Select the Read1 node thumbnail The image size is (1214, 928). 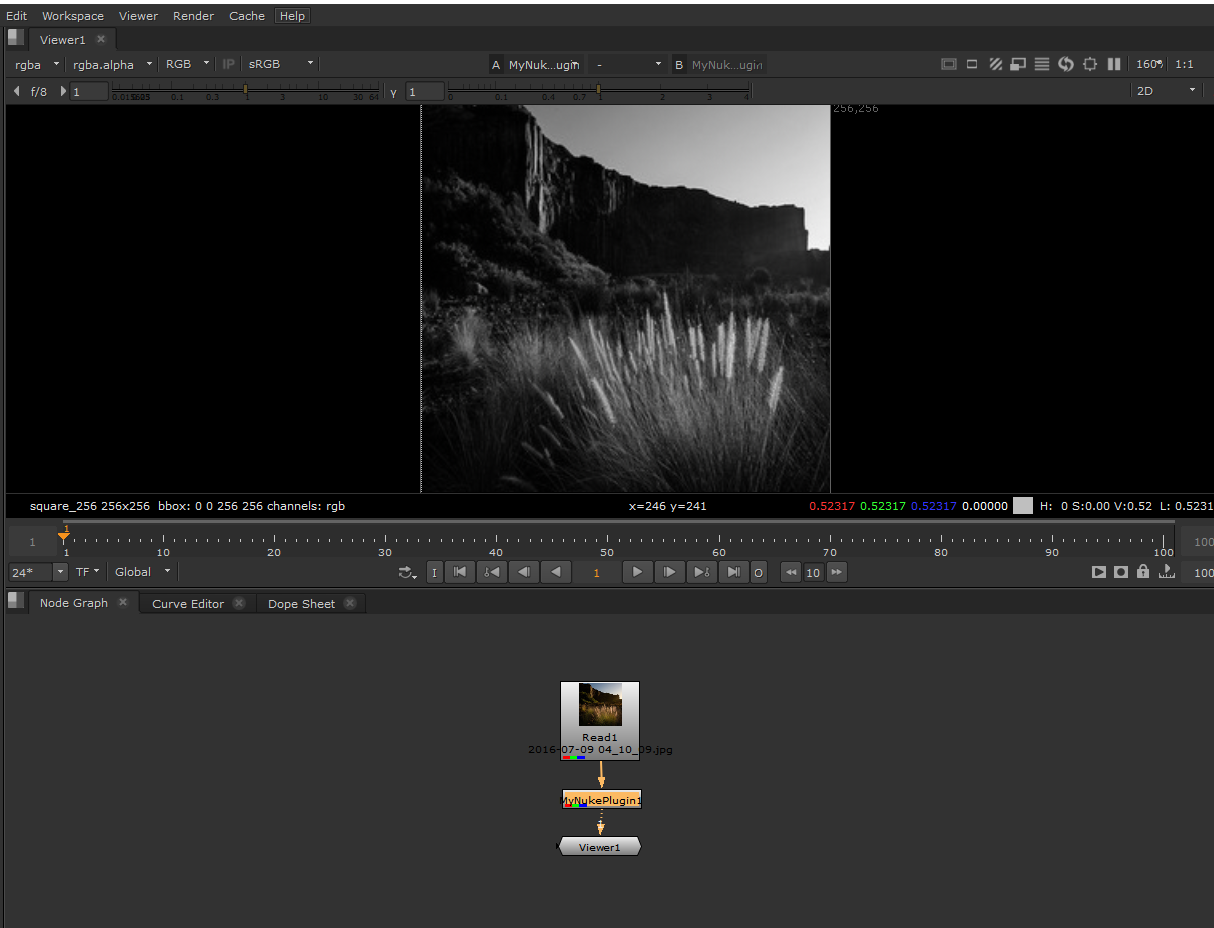click(x=600, y=706)
